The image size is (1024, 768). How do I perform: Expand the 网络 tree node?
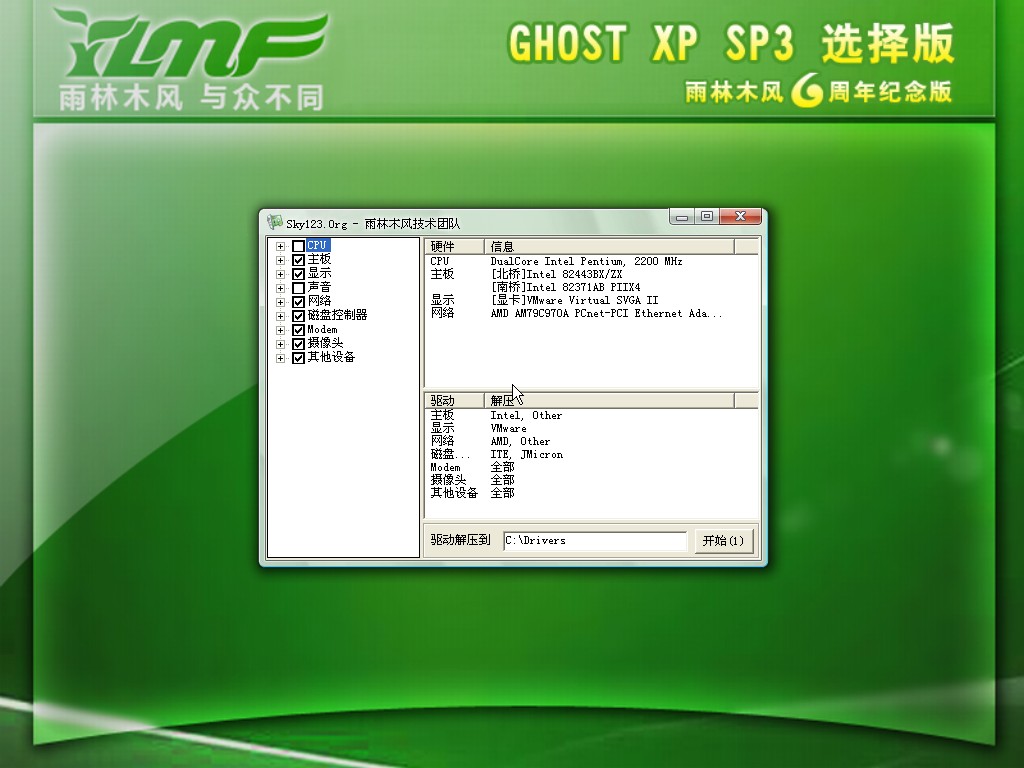(x=280, y=302)
